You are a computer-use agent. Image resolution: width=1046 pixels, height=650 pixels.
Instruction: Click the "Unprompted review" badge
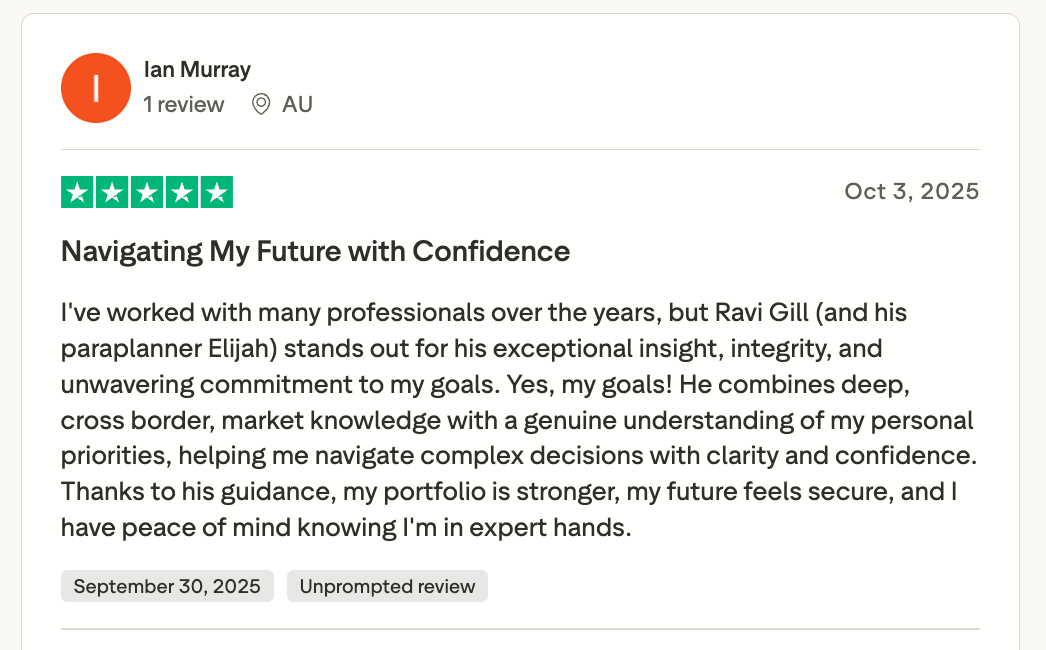point(387,586)
